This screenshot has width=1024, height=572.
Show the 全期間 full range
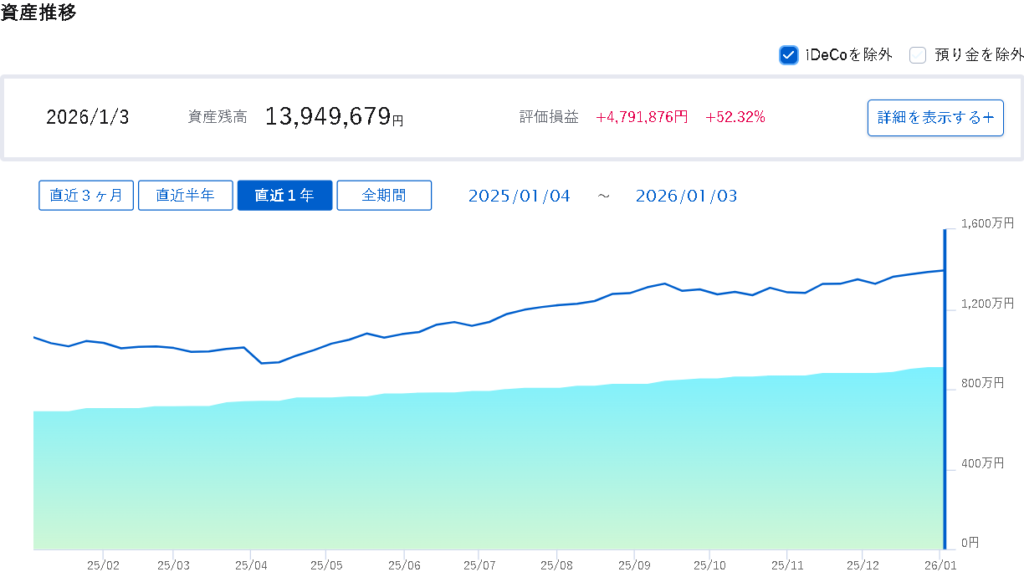(x=384, y=195)
